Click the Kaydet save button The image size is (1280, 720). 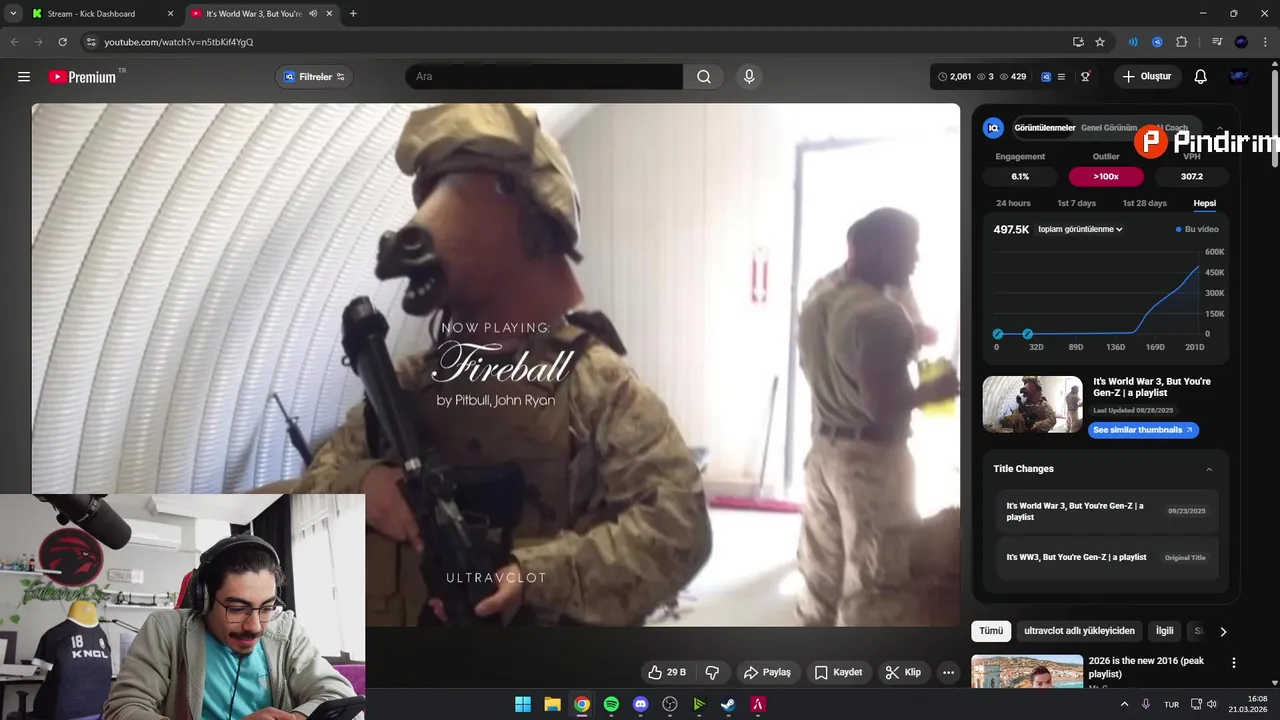point(837,672)
